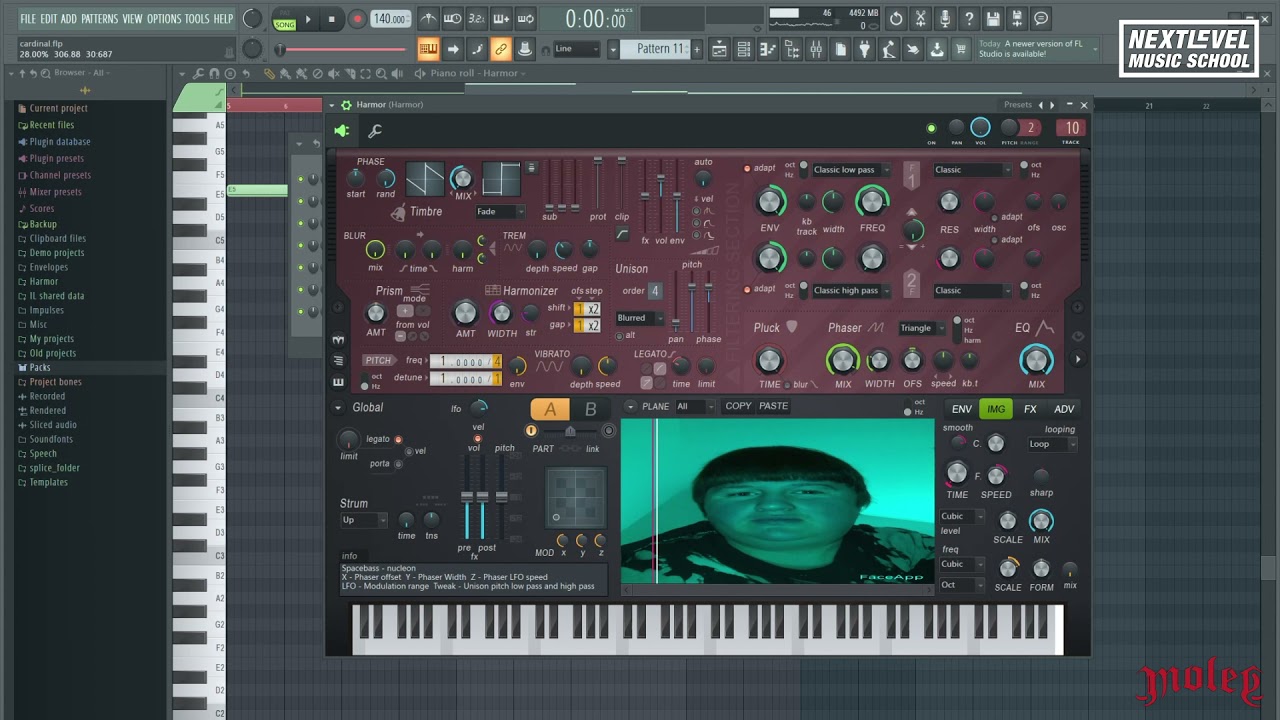Adjust the A/B part mix slider

click(570, 431)
